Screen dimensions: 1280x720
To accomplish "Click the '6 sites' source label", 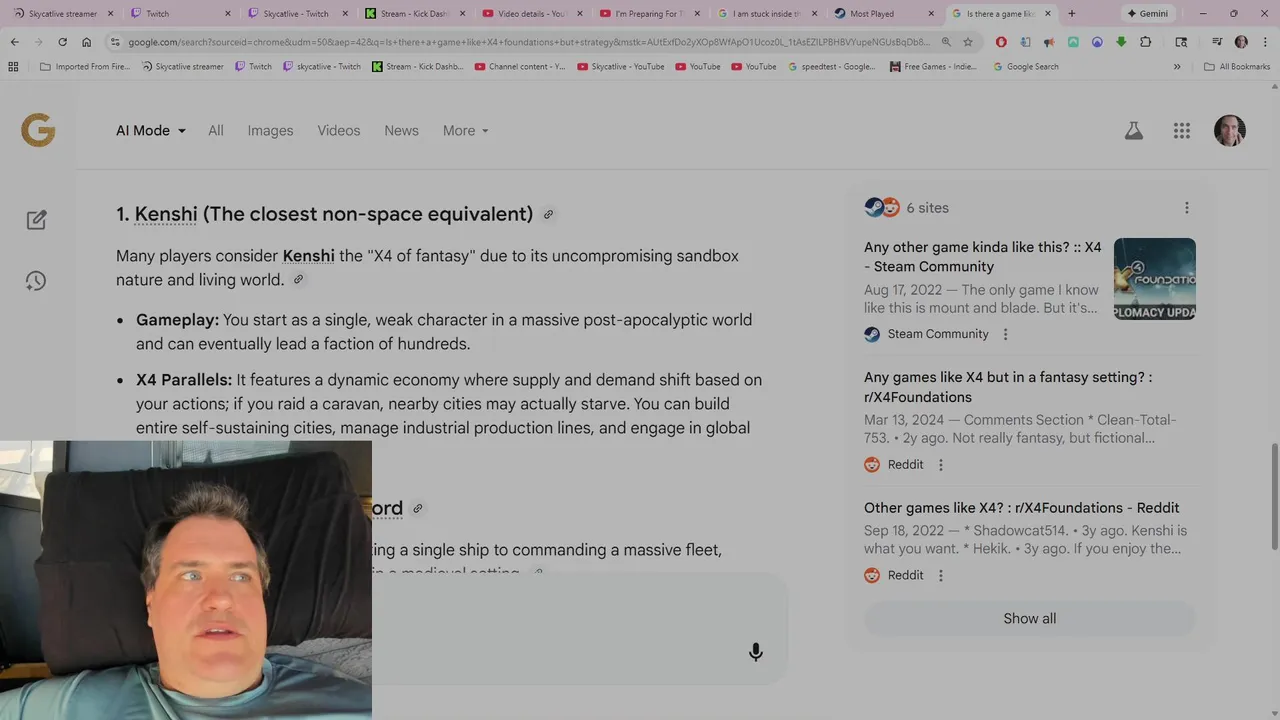I will pos(927,208).
